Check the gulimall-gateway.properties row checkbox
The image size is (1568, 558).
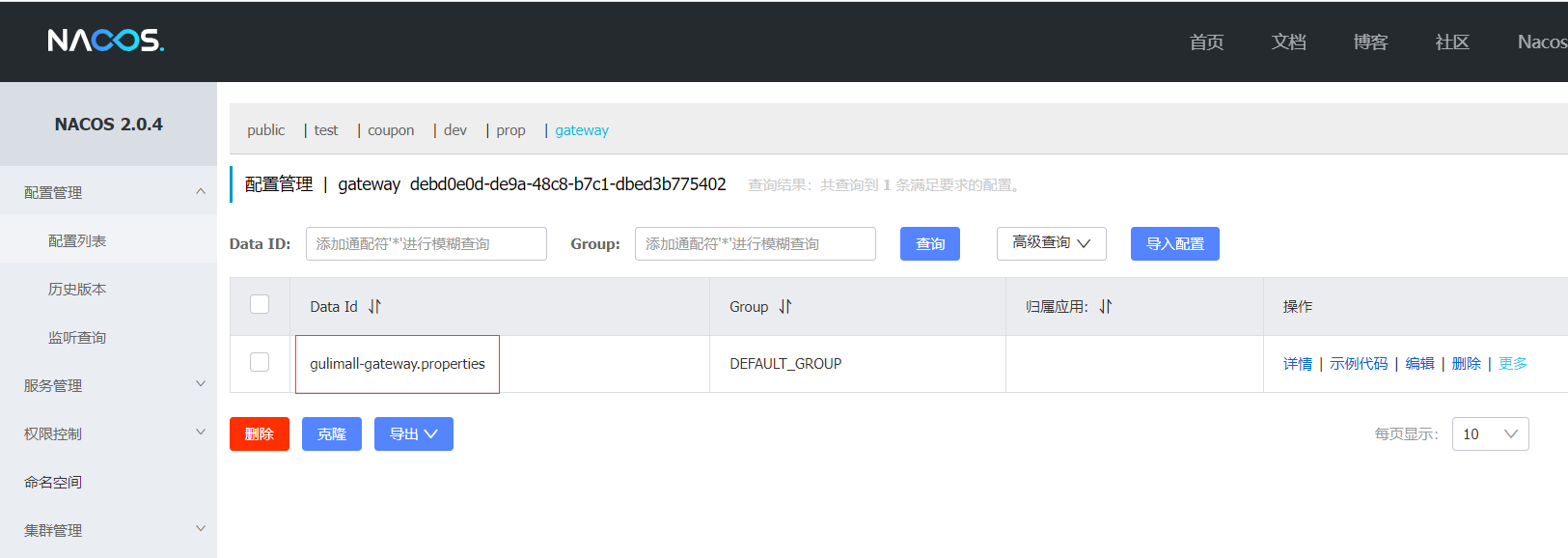(260, 362)
